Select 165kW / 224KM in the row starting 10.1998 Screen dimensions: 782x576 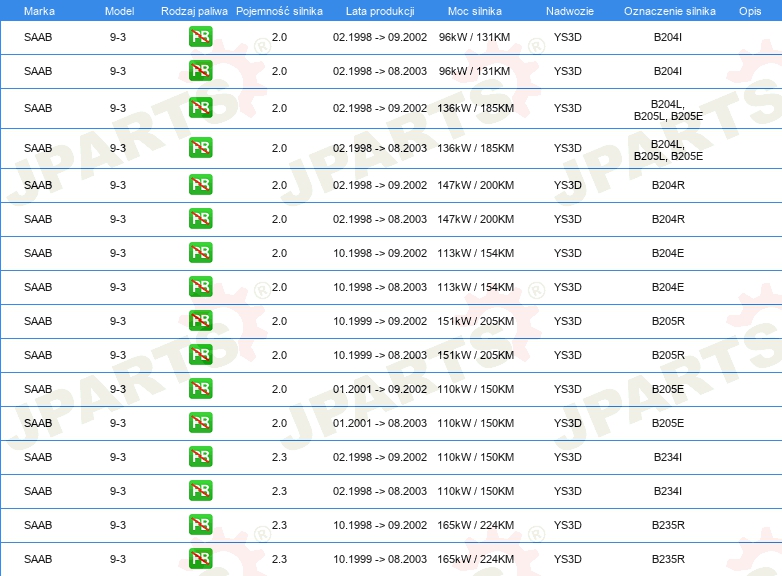(475, 525)
